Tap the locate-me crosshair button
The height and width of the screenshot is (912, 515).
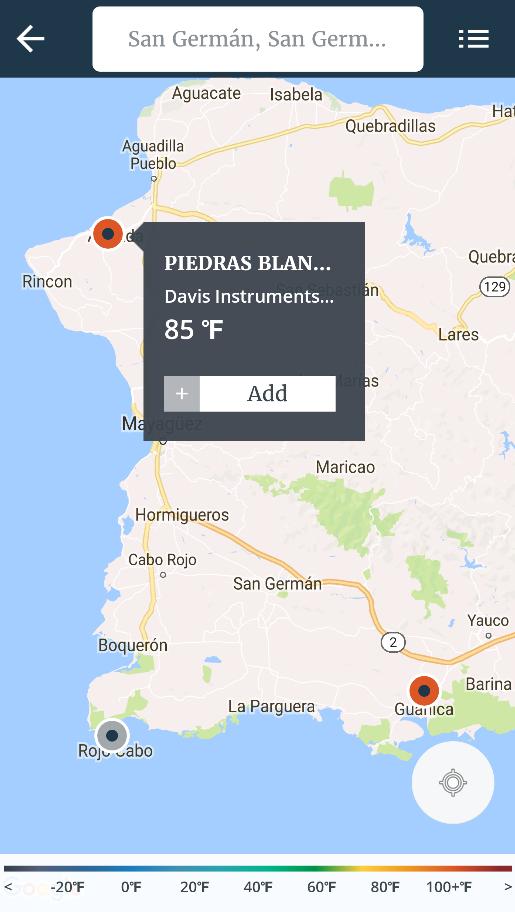(453, 782)
